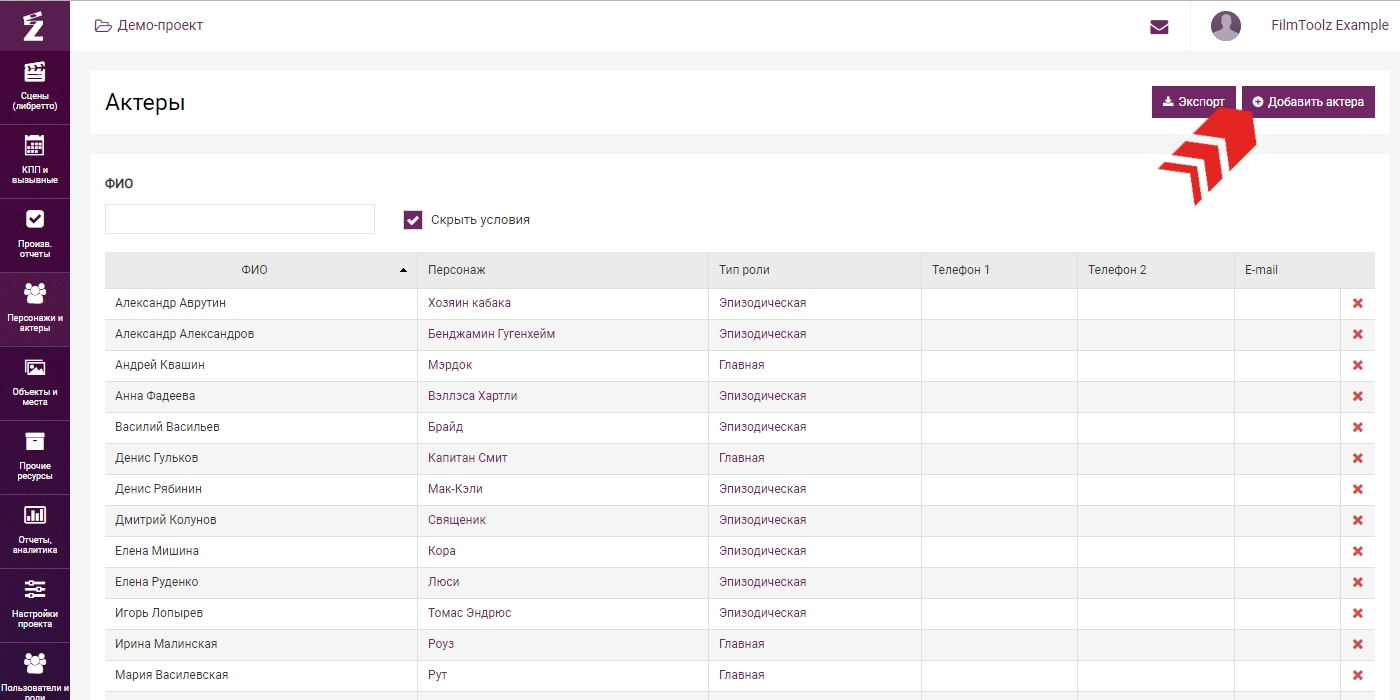The width and height of the screenshot is (1400, 700).
Task: Click the Телефон 2 column header
Action: coord(1156,270)
